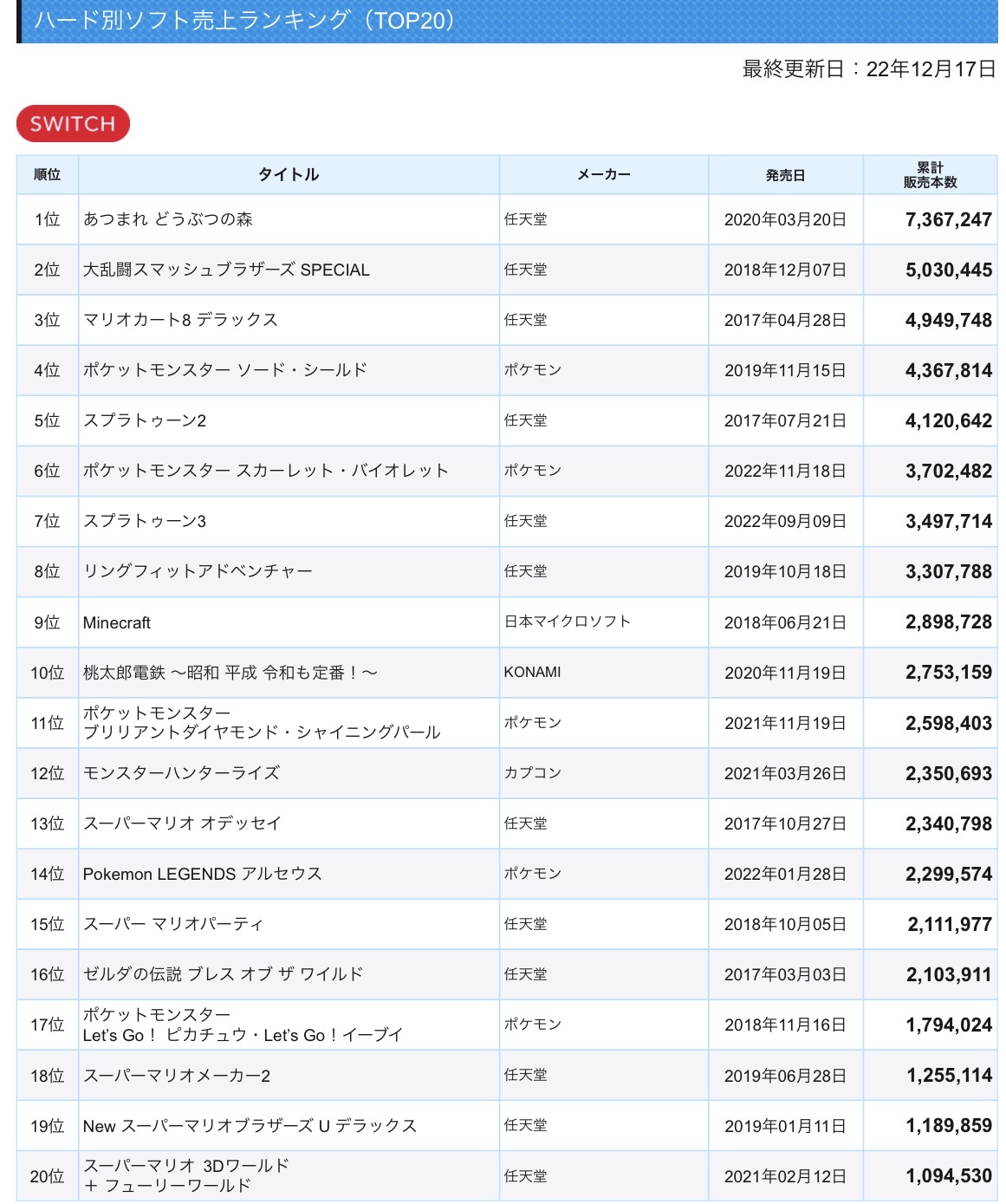
Task: Click release date 2018年12月07日
Action: [x=785, y=270]
